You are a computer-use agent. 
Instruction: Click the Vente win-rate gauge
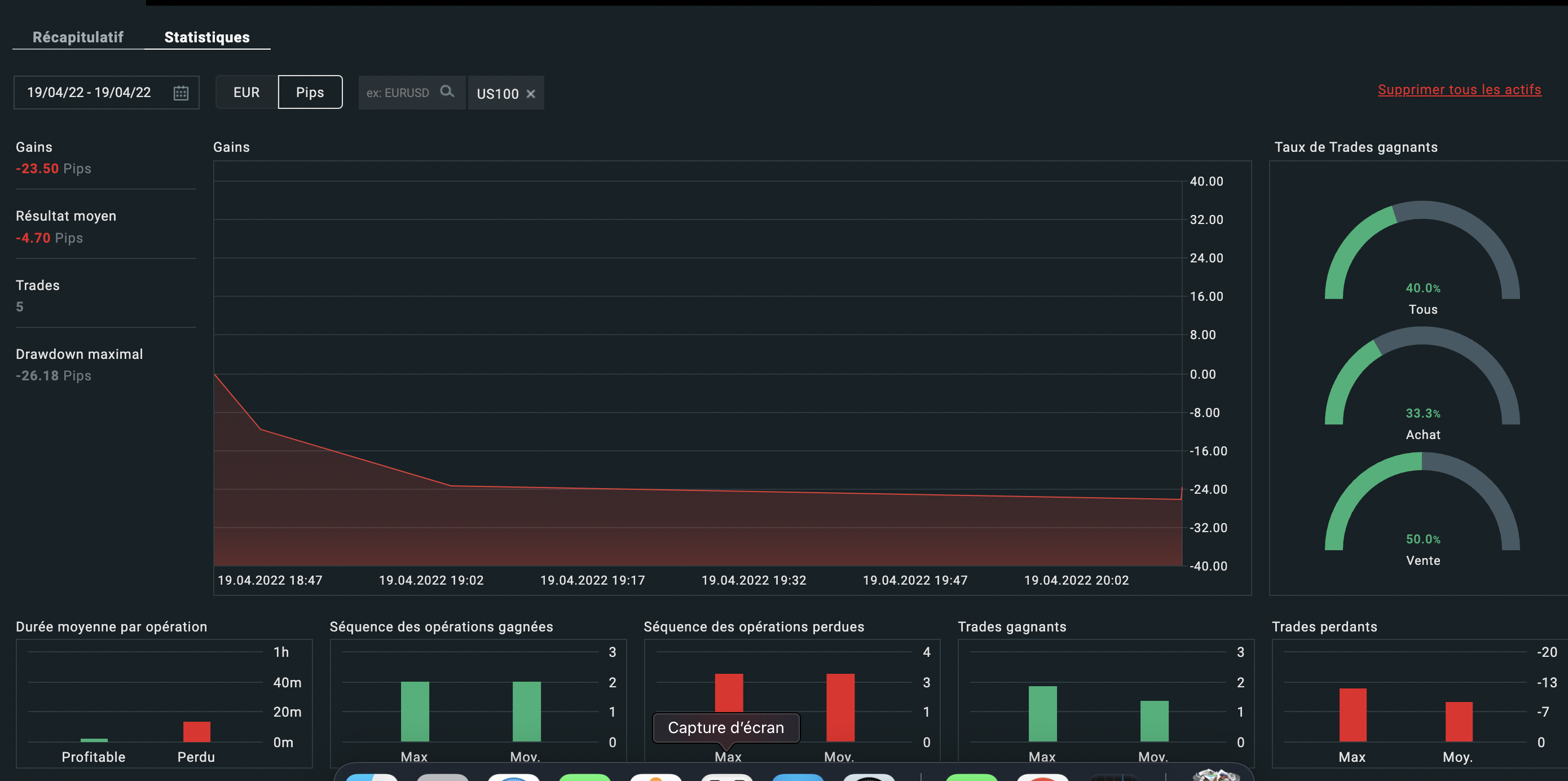point(1422,507)
